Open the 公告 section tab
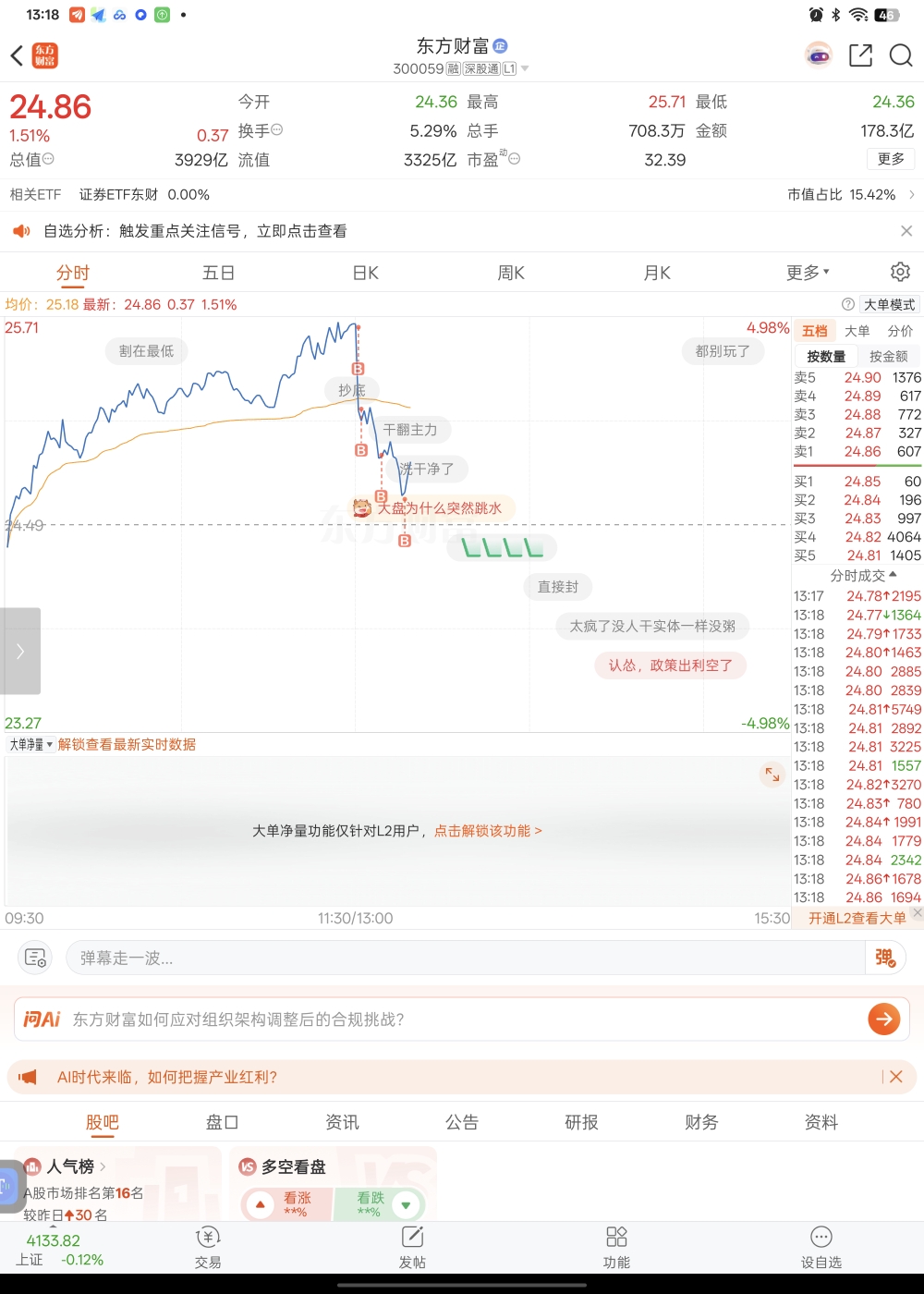 (x=462, y=1122)
